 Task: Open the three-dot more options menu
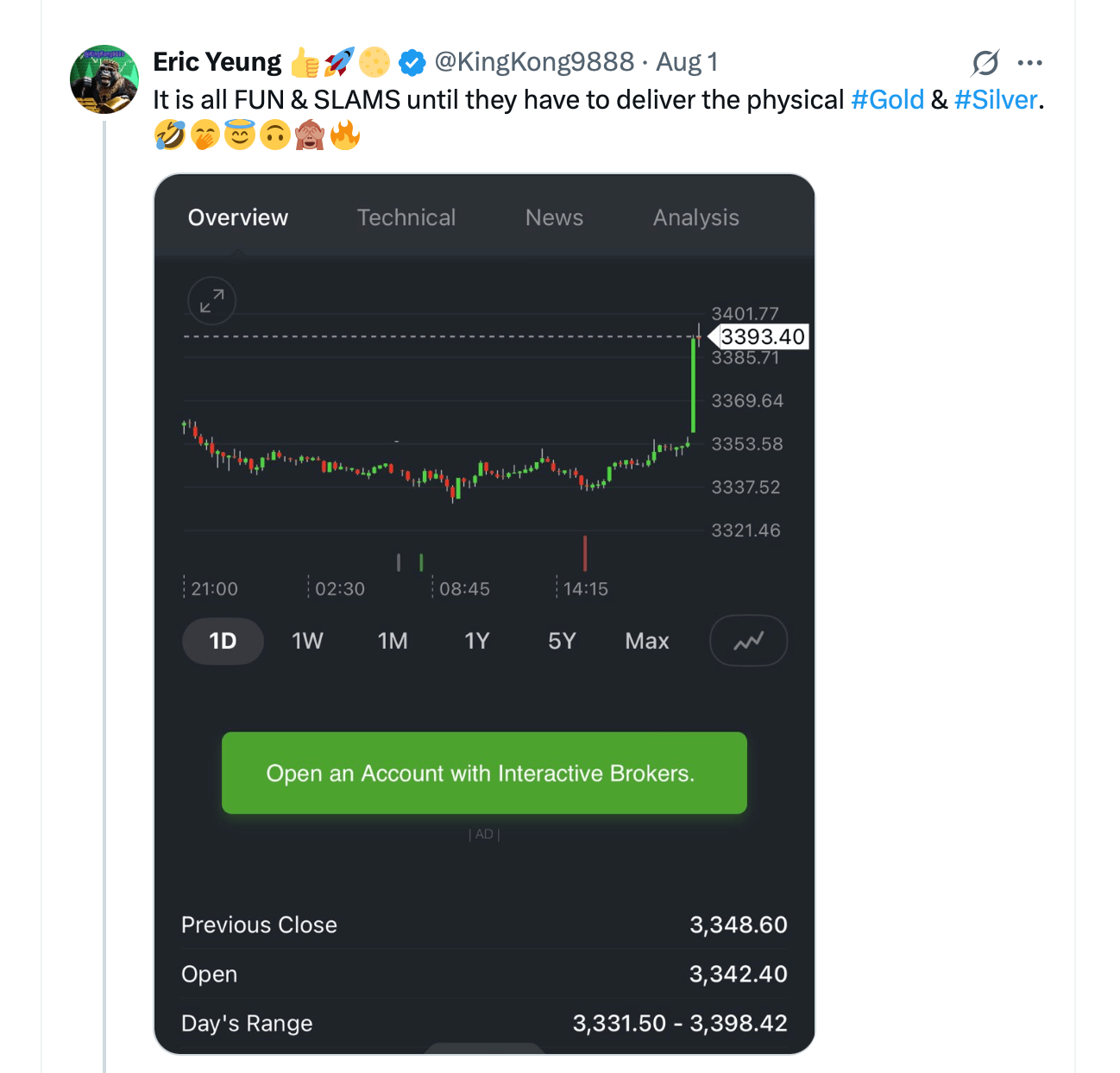pos(1030,63)
